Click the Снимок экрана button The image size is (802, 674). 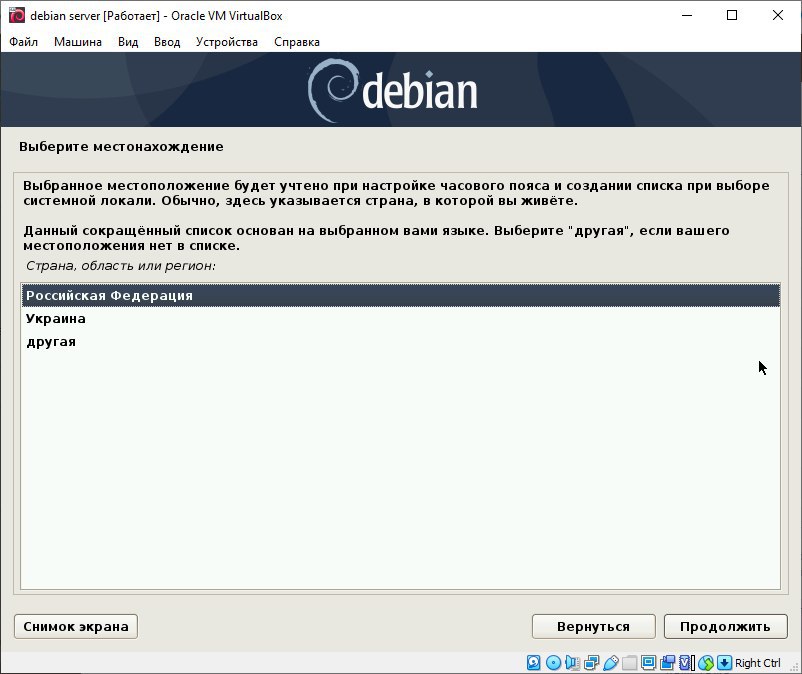point(76,626)
